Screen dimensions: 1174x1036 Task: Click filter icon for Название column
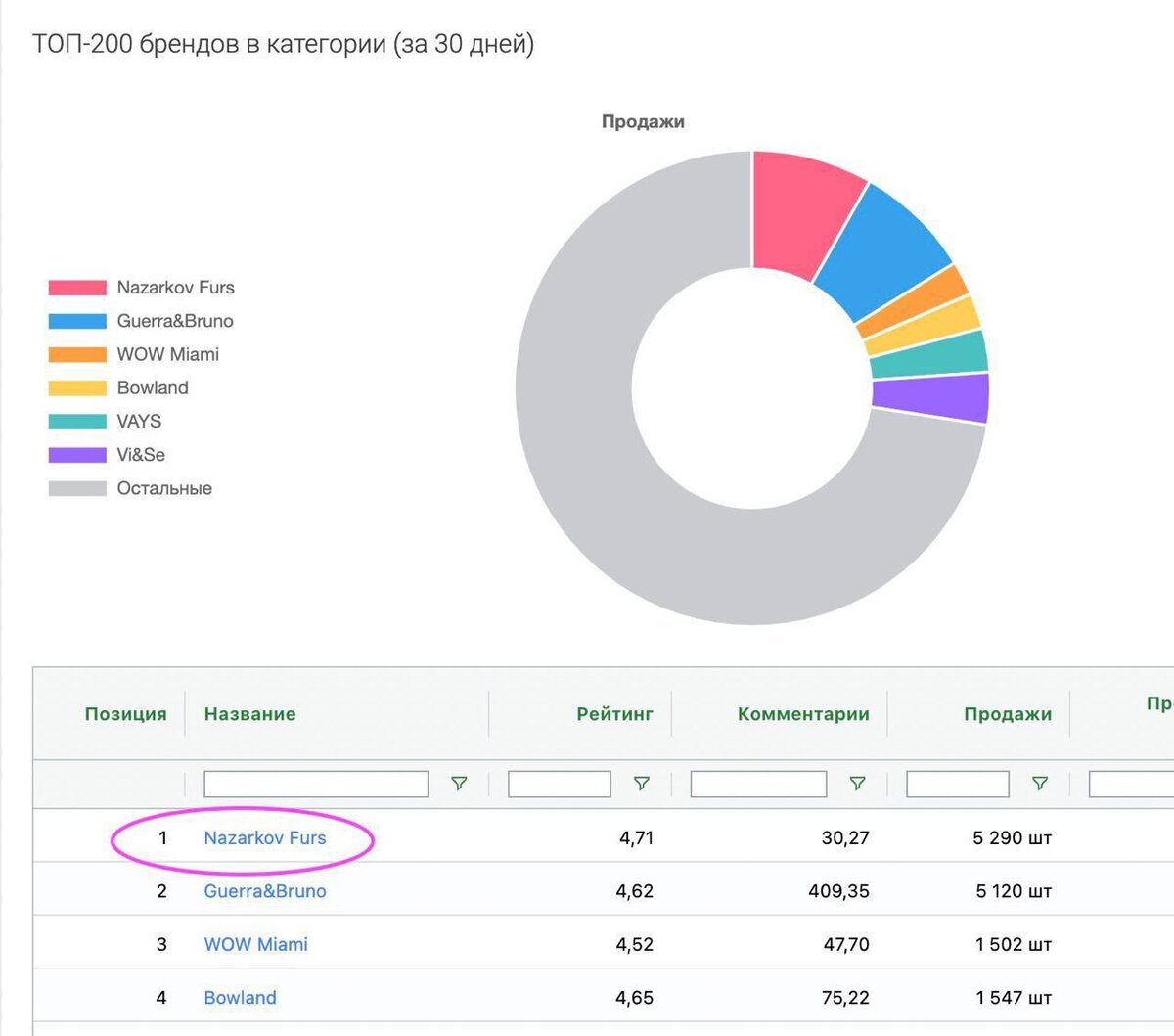coord(458,784)
